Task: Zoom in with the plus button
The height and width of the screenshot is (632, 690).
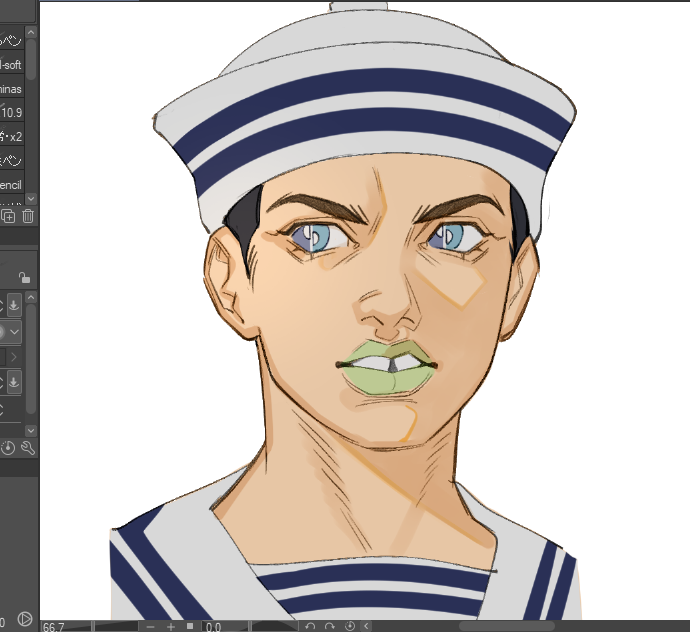Action: [171, 626]
